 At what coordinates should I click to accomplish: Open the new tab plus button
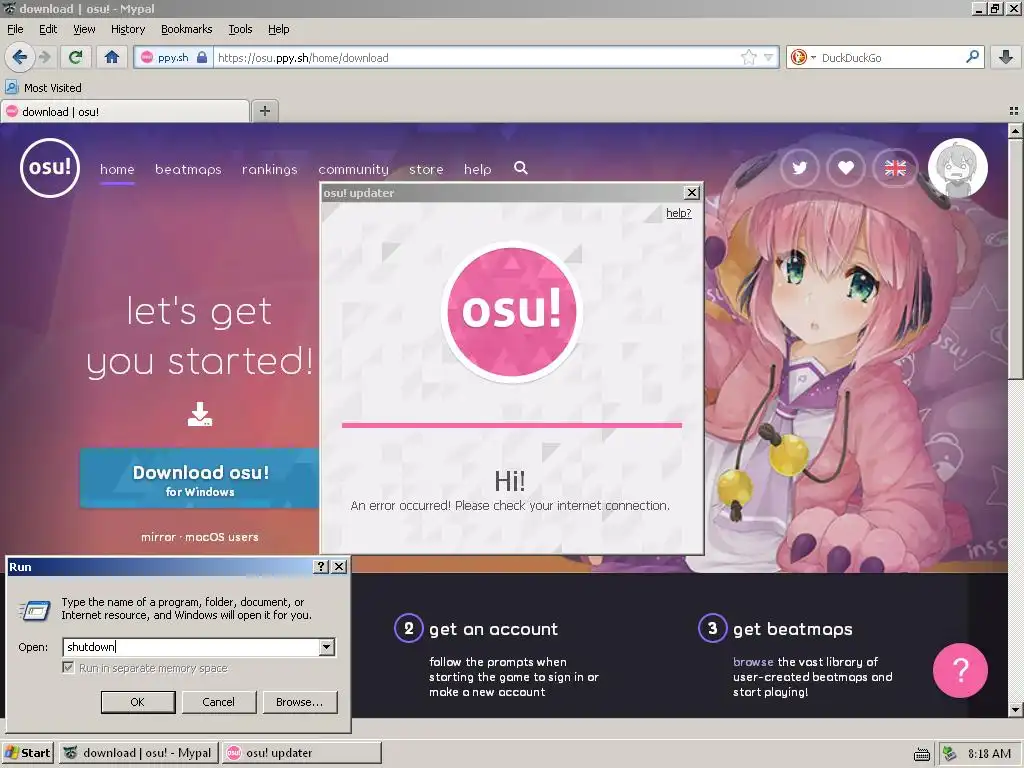tap(264, 111)
